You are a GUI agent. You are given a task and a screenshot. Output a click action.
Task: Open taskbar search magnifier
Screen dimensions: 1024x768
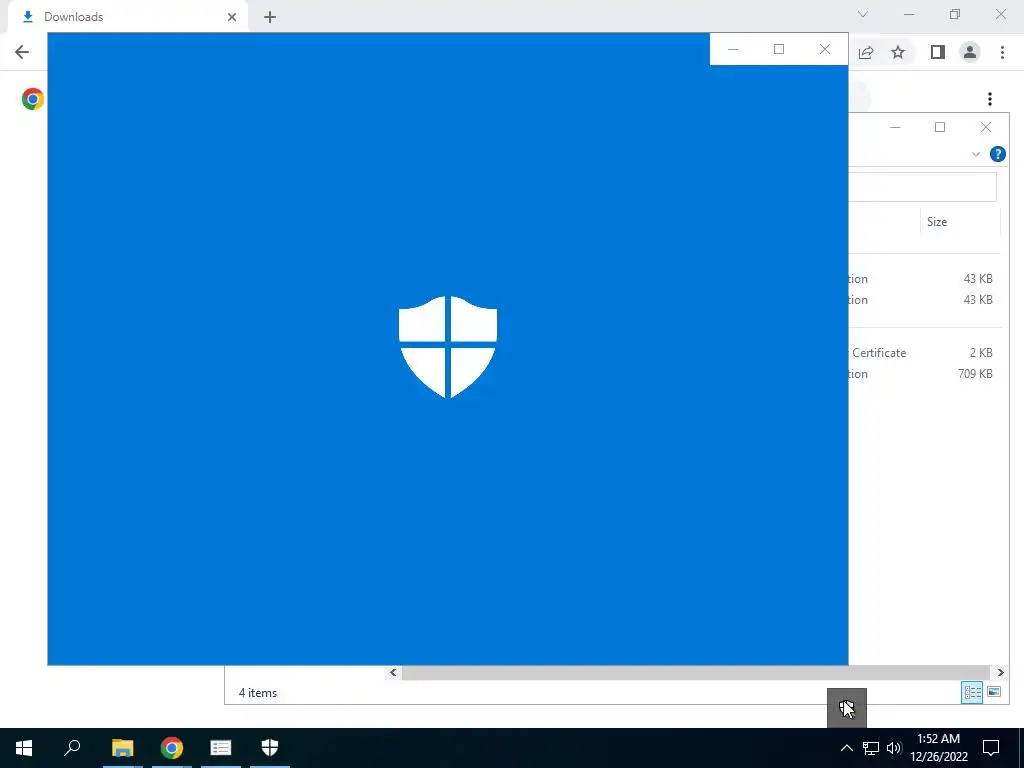(x=72, y=748)
